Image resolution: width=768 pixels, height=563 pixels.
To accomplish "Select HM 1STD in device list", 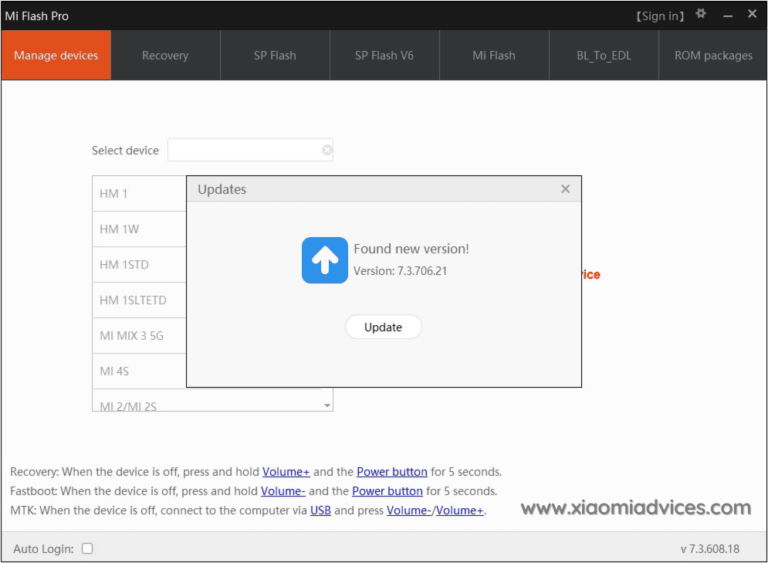I will pyautogui.click(x=140, y=265).
